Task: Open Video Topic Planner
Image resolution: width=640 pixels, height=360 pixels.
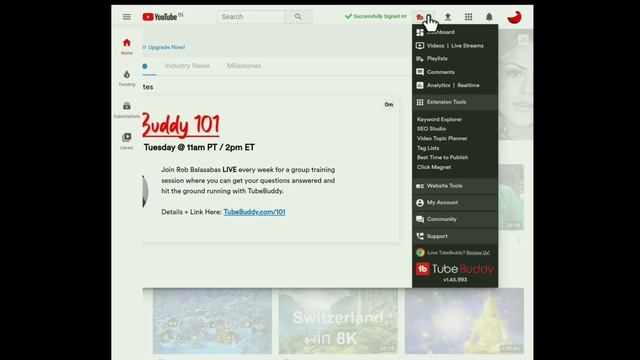Action: coord(442,138)
